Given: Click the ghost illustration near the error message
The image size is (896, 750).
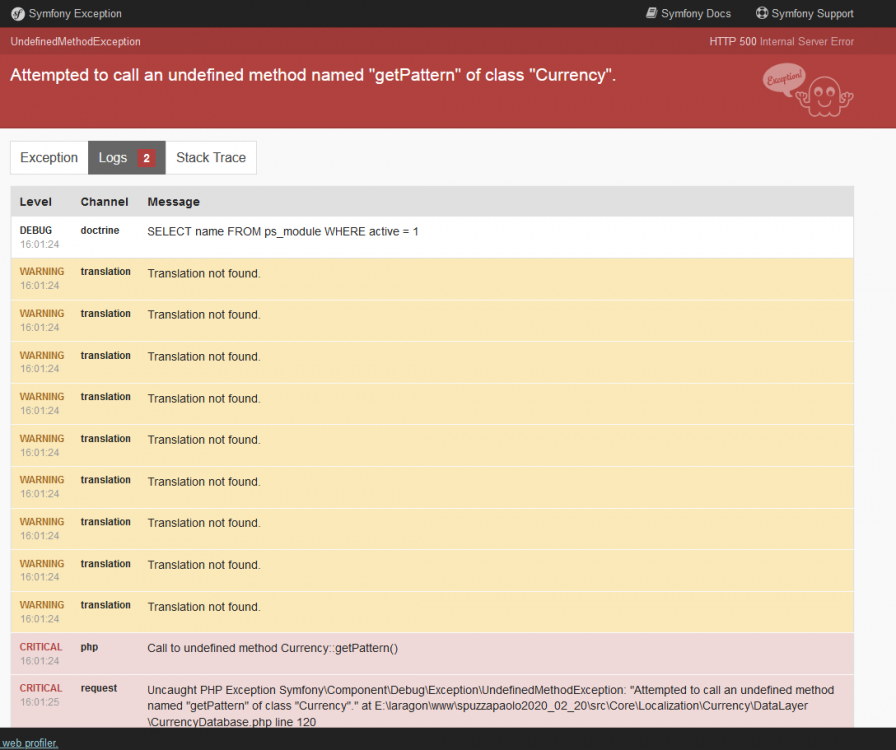Looking at the screenshot, I should click(x=823, y=96).
